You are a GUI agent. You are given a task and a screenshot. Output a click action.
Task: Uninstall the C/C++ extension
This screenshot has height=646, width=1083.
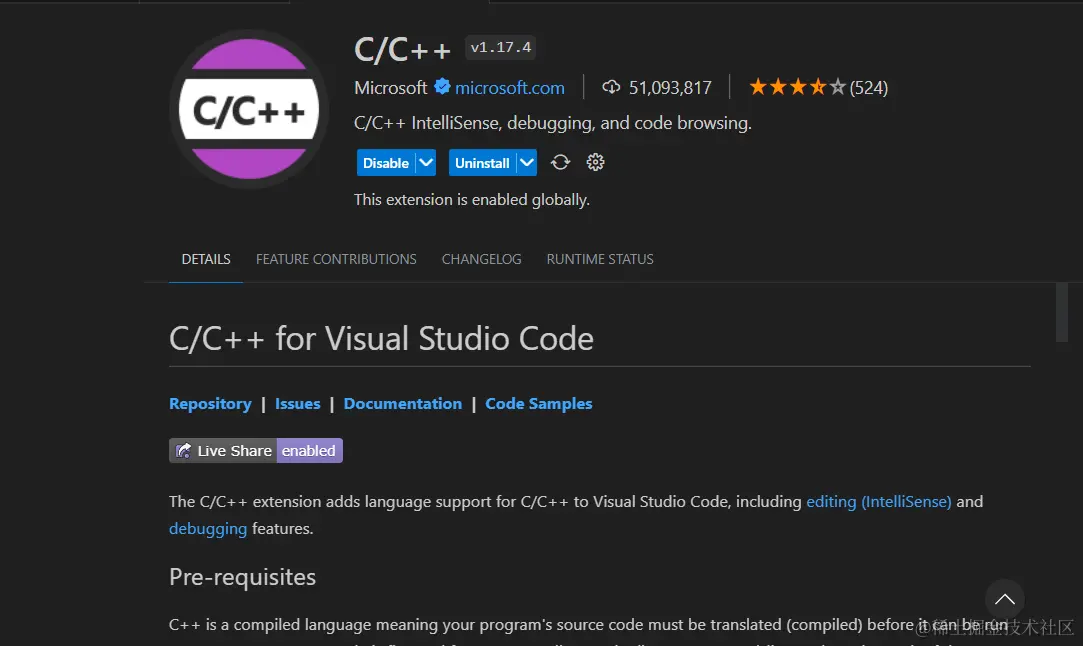click(x=482, y=162)
